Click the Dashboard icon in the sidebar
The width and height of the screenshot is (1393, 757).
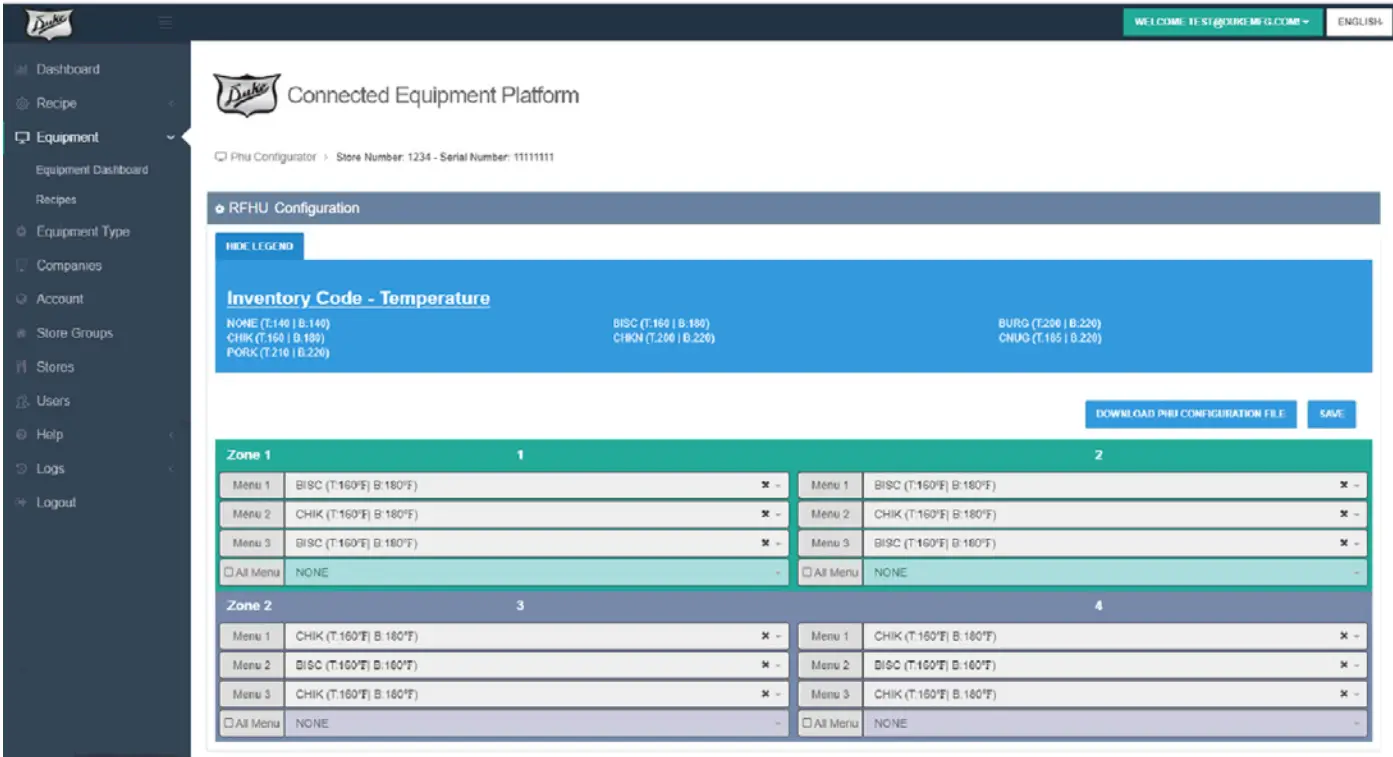click(21, 70)
